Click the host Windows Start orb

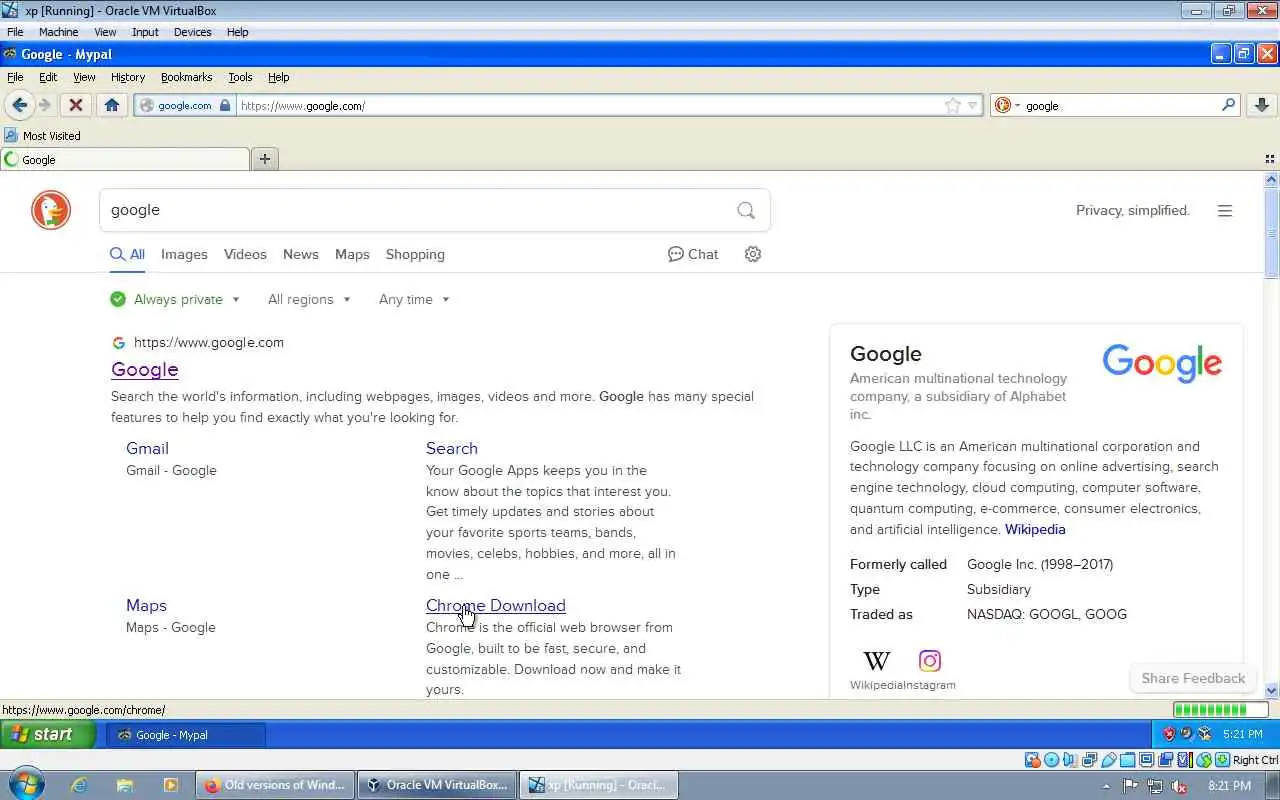[x=26, y=785]
